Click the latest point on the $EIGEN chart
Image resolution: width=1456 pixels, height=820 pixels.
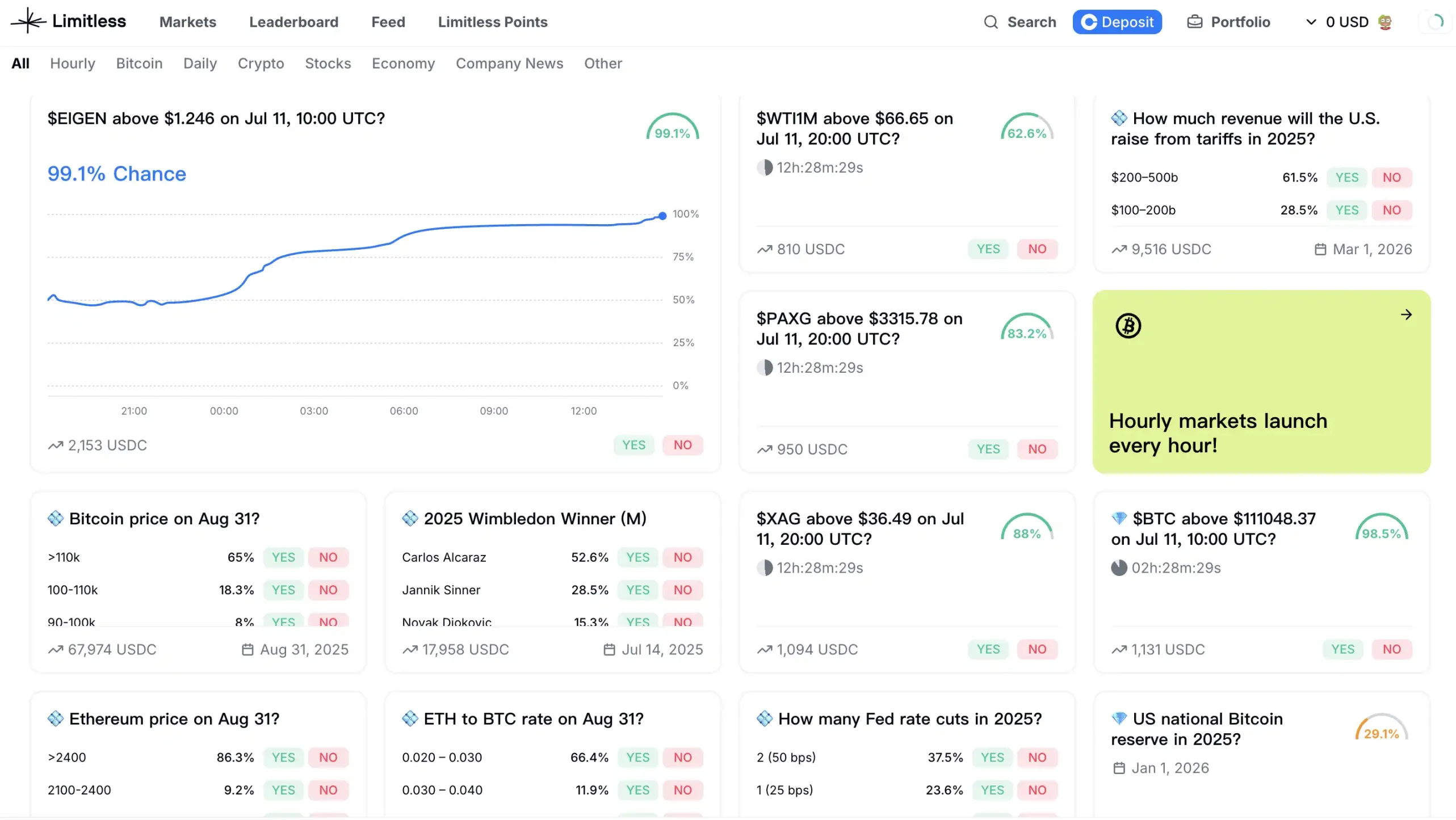click(662, 216)
